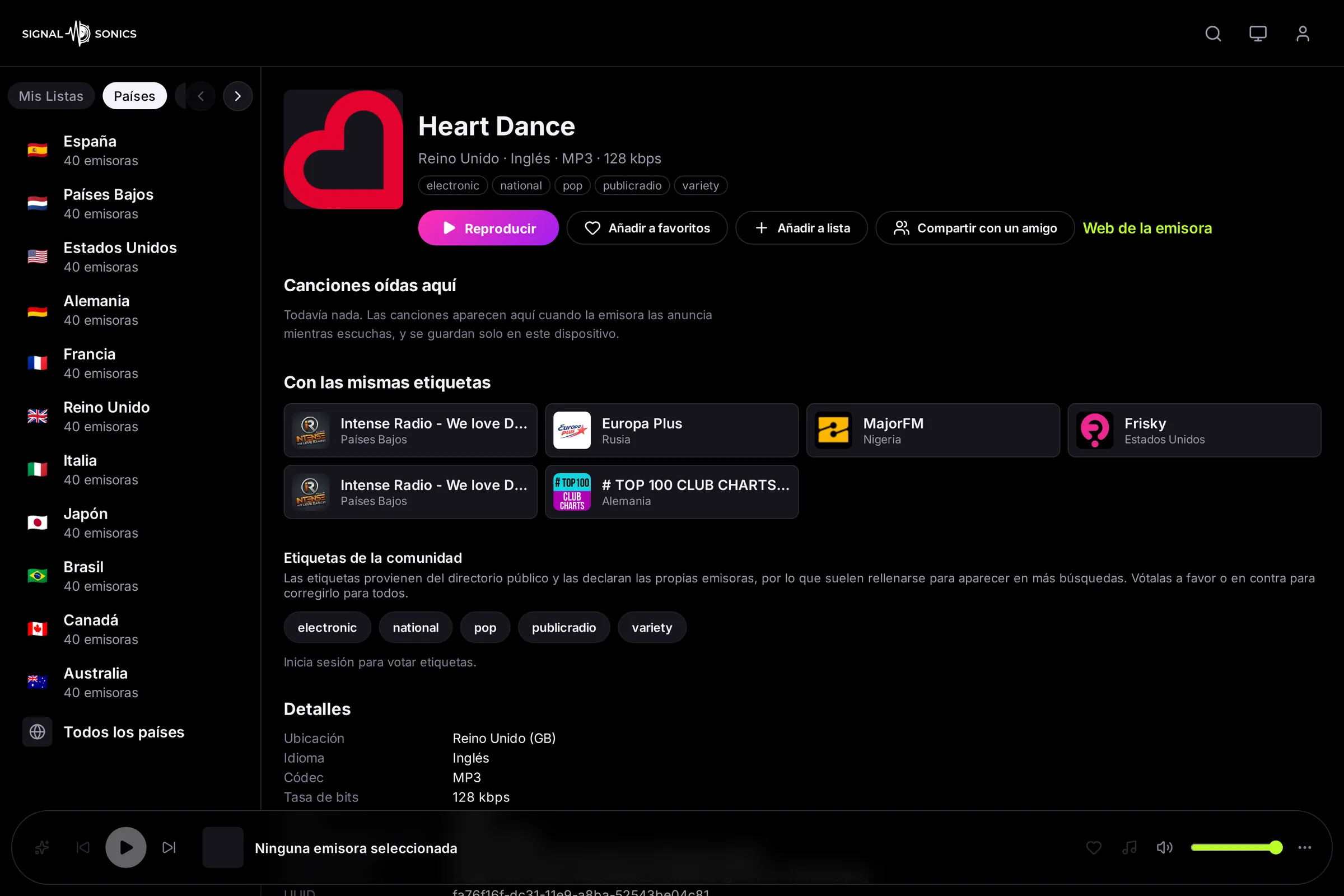Open the Europa Plus station card

672,430
